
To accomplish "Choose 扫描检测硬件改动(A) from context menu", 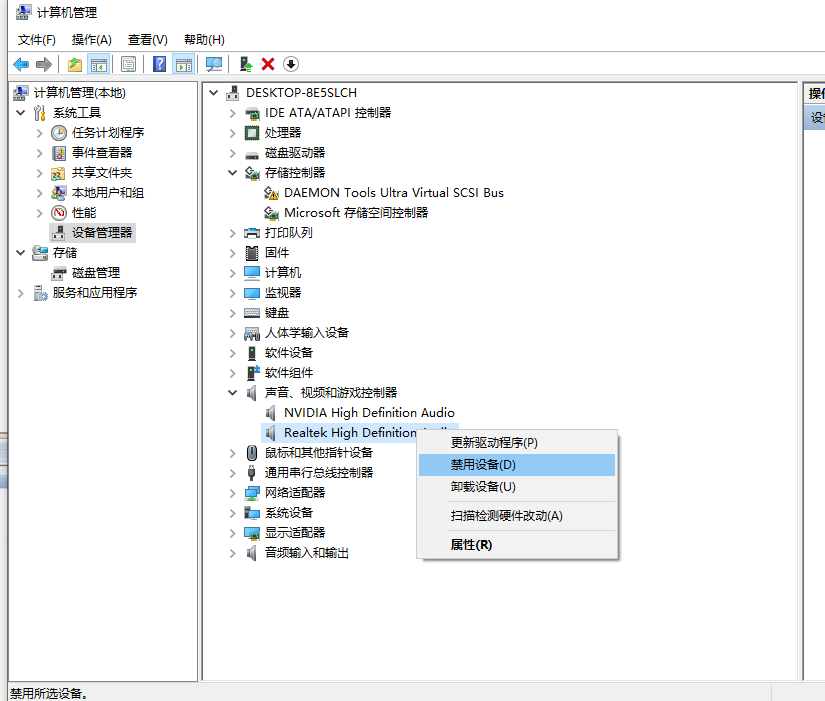I will pyautogui.click(x=517, y=516).
